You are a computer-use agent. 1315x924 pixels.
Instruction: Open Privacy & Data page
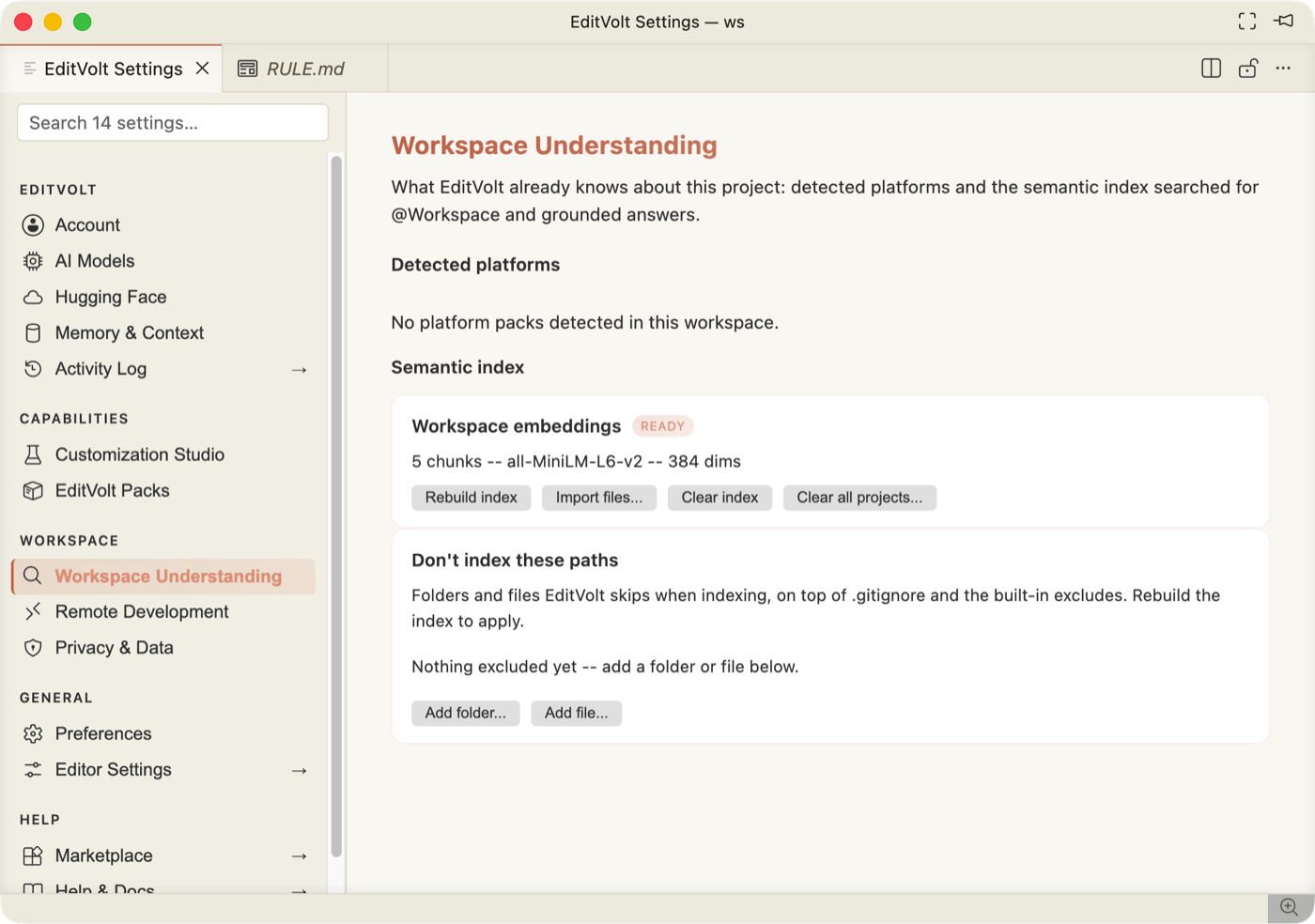click(163, 648)
